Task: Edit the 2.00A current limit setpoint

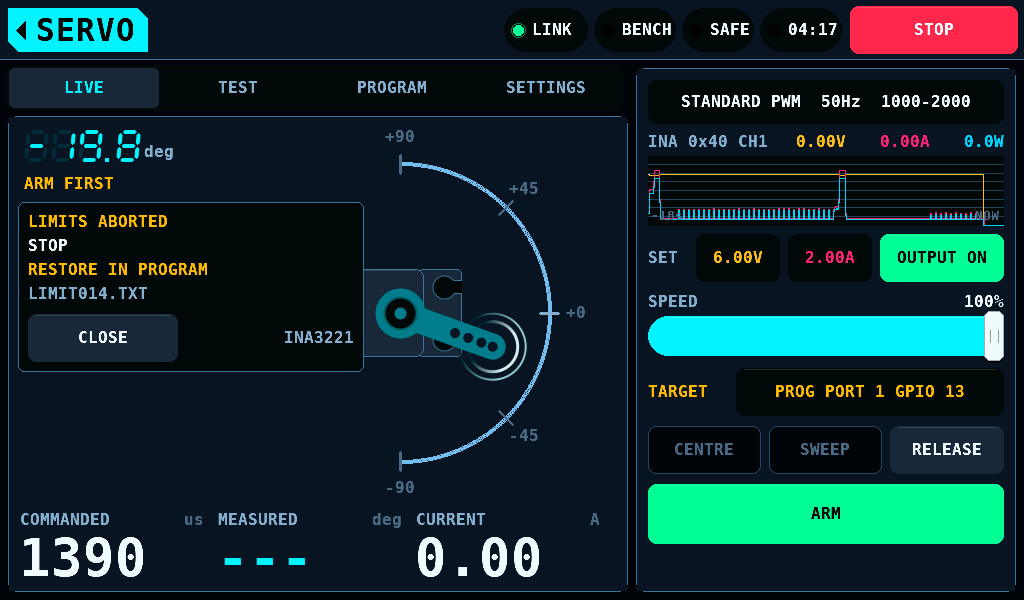Action: coord(829,258)
